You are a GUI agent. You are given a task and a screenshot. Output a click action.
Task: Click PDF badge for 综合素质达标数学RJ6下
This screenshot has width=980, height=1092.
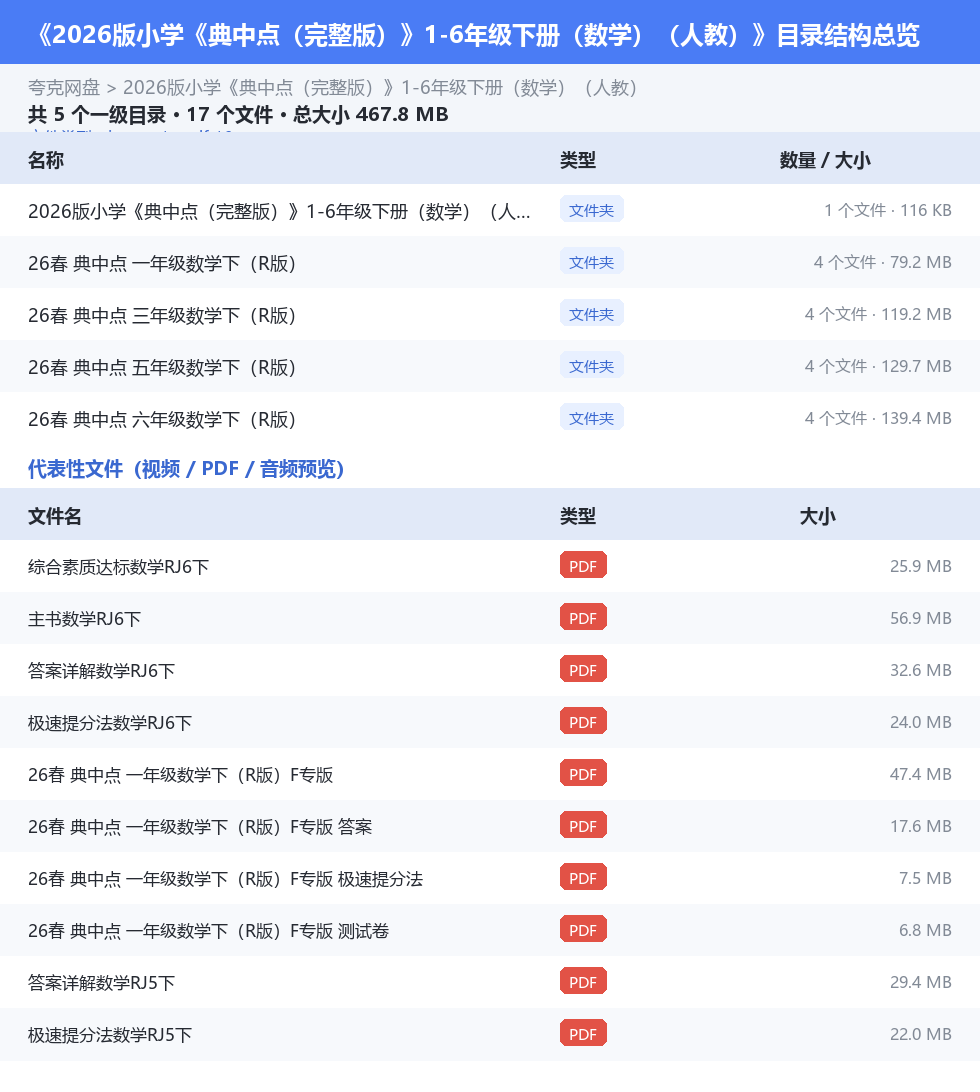click(584, 566)
